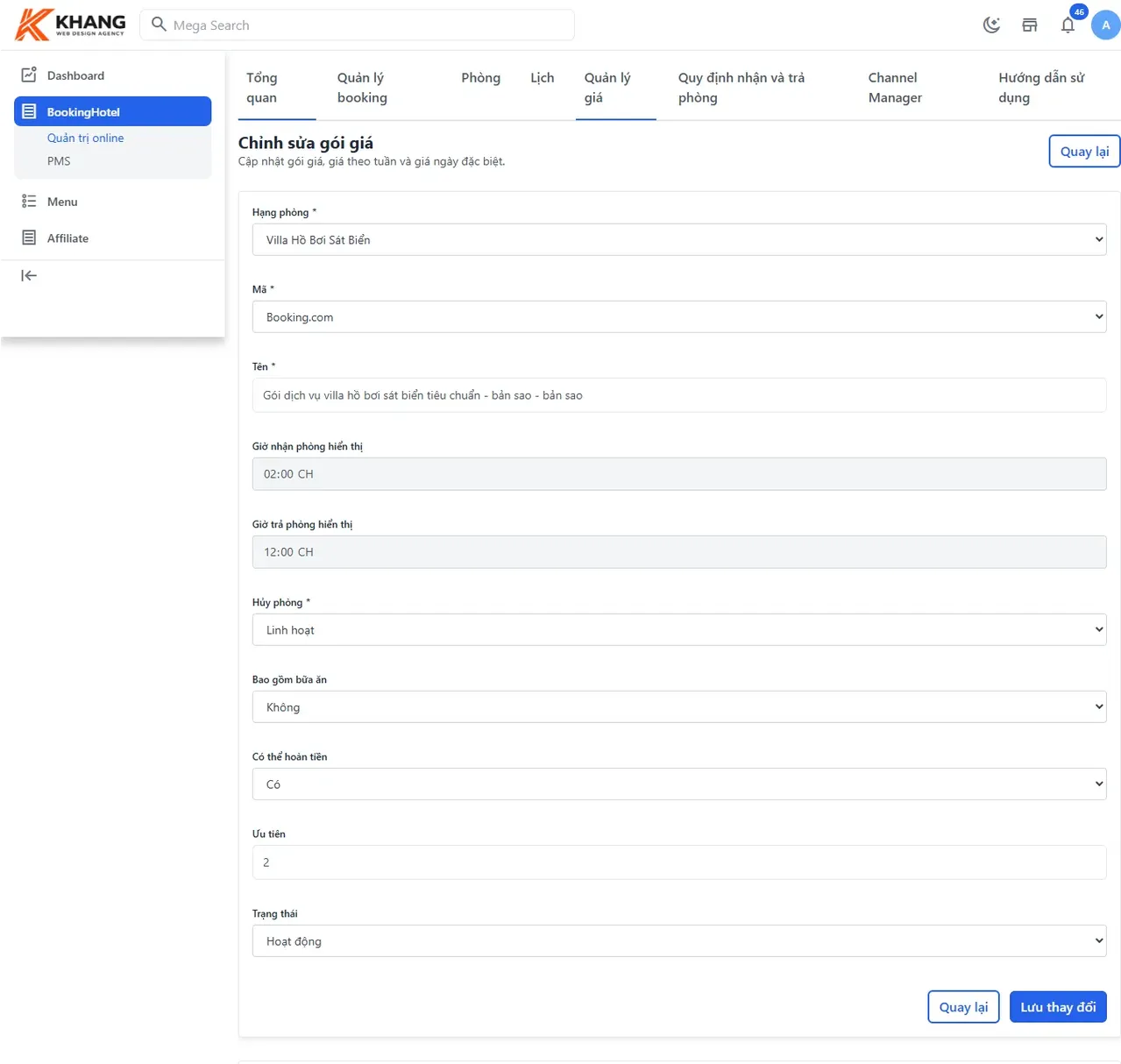Image resolution: width=1121 pixels, height=1064 pixels.
Task: Open the Hướng dẫn sử dụng tab
Action: tap(1054, 88)
